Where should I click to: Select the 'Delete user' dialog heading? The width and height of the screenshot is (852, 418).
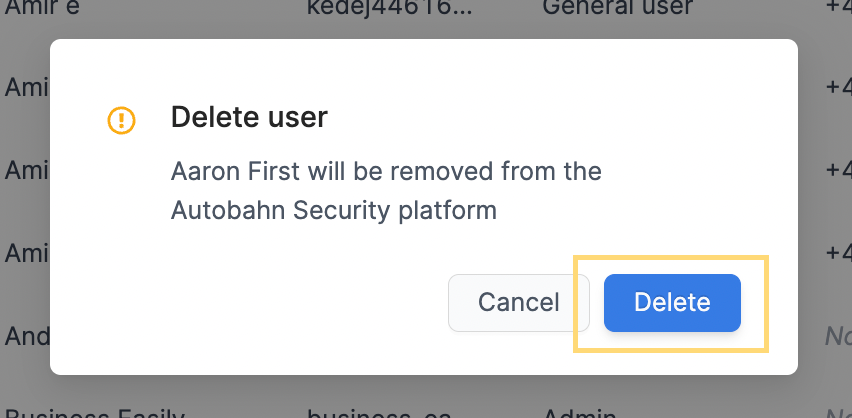[249, 117]
